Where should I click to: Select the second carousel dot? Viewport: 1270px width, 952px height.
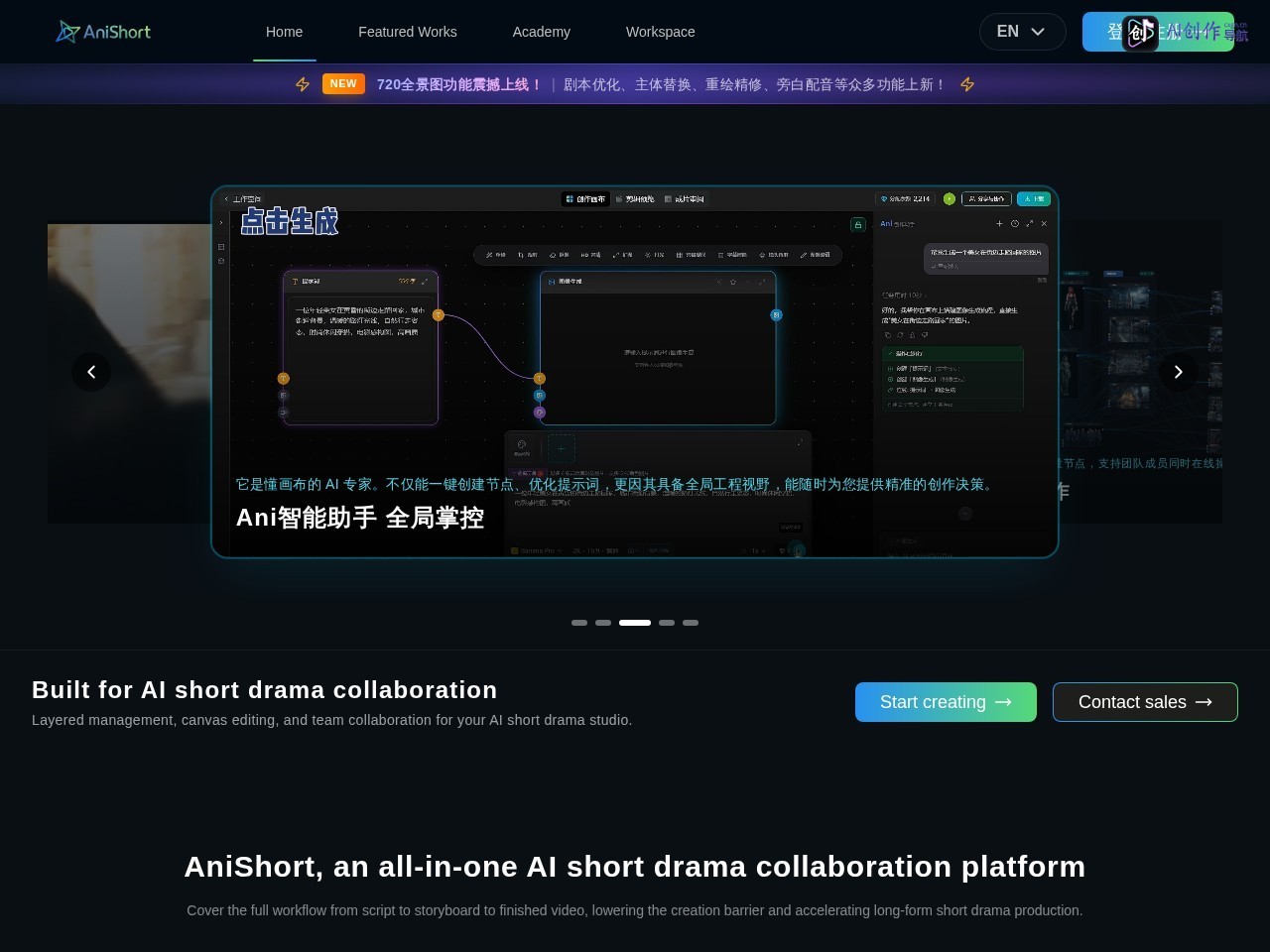click(x=603, y=623)
